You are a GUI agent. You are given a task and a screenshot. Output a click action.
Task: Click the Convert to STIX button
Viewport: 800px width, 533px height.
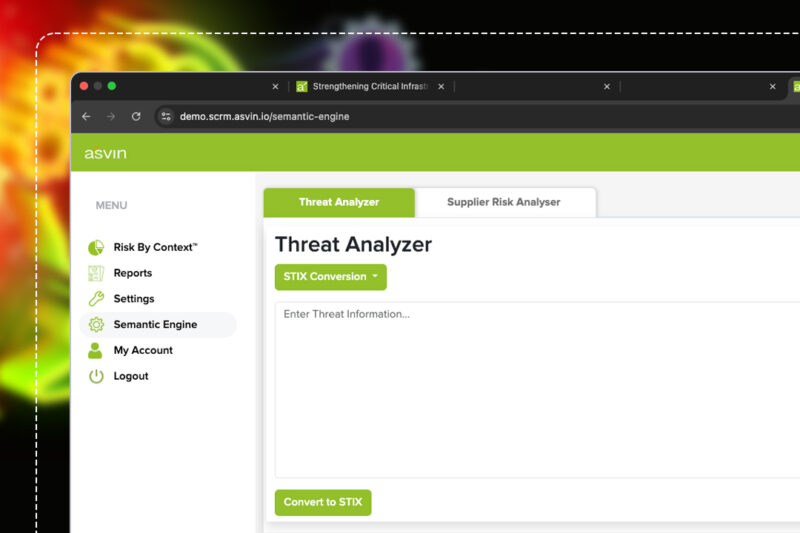click(x=323, y=502)
